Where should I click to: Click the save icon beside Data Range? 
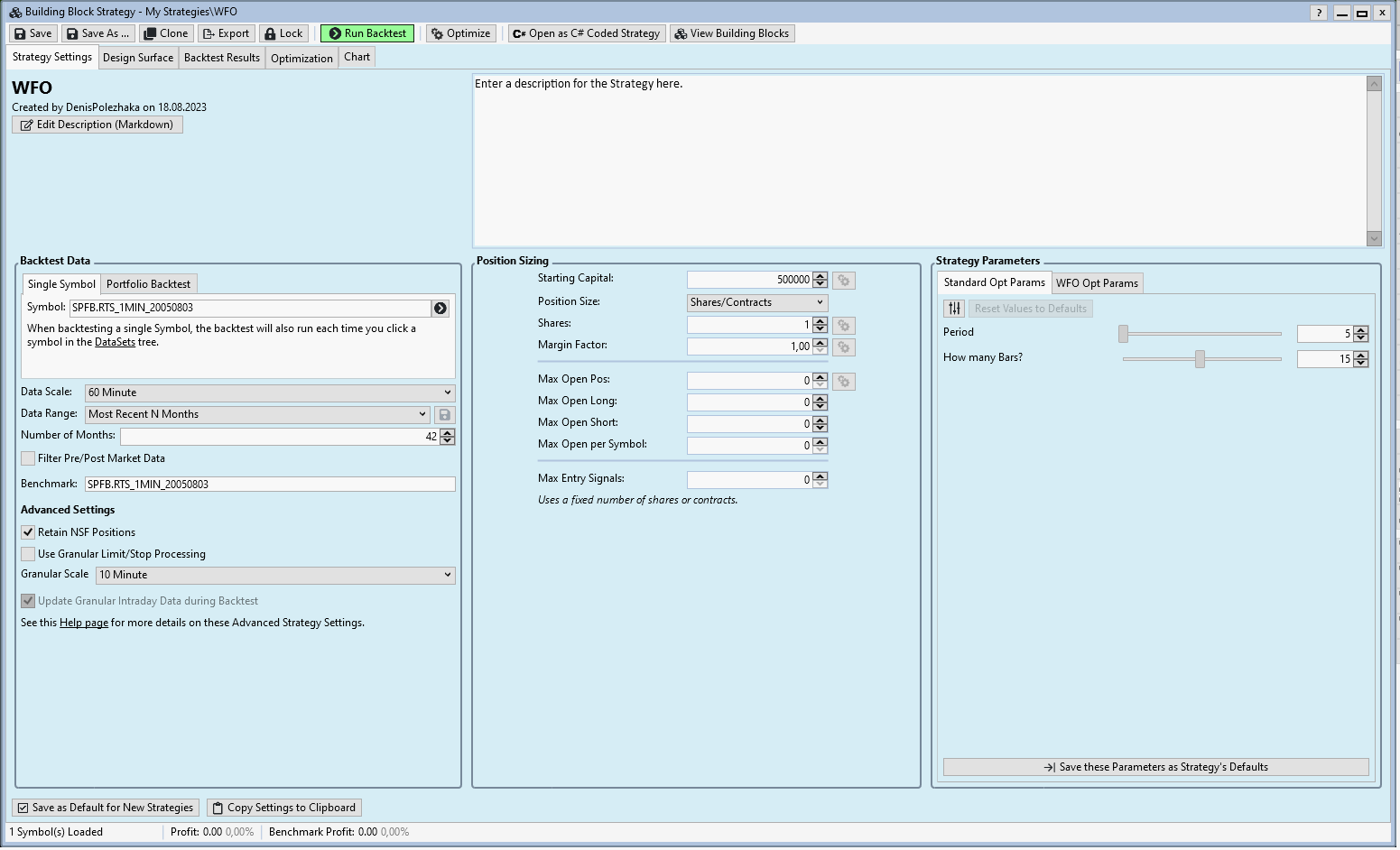pos(444,415)
